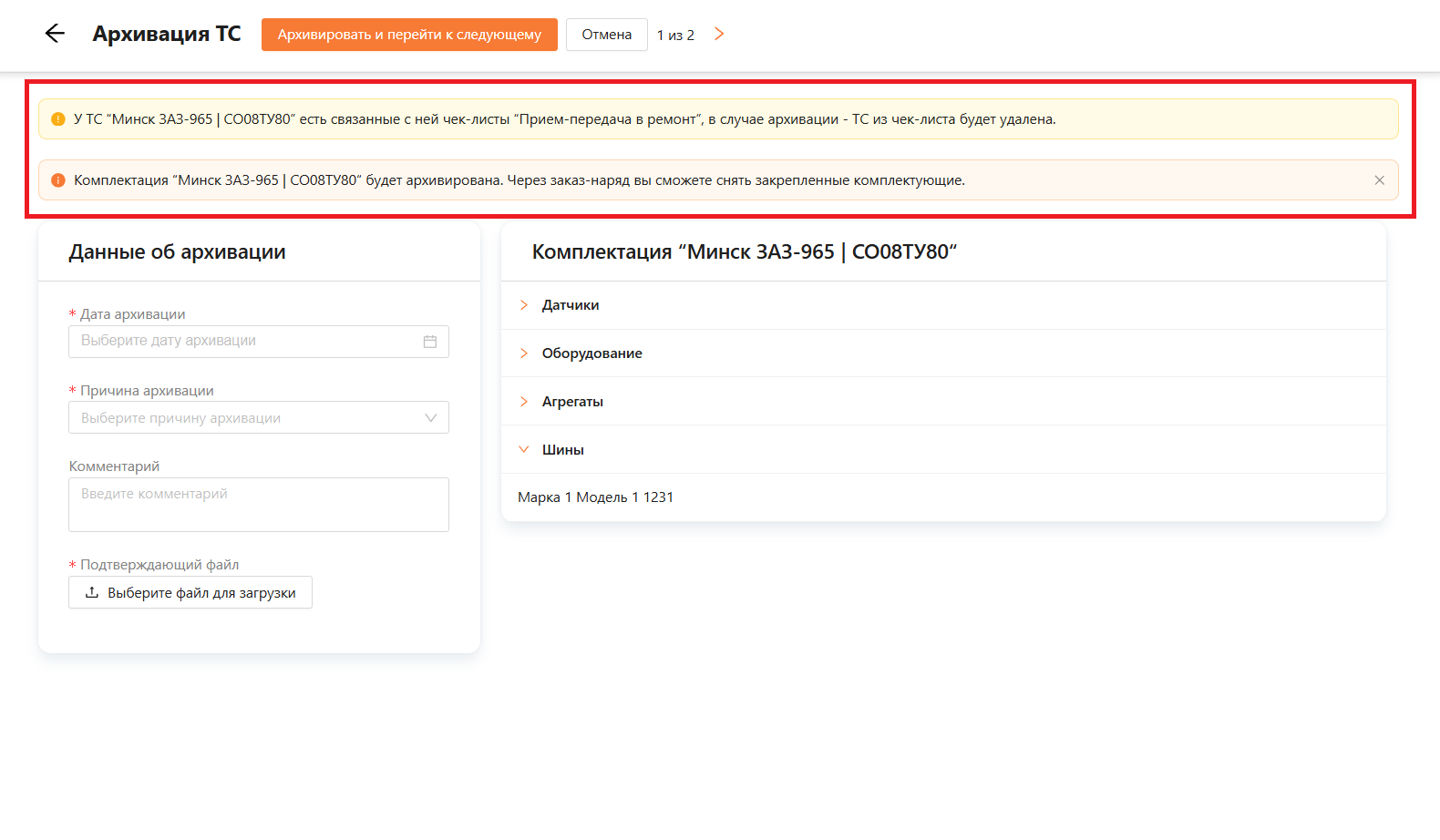Viewport: 1440px width, 840px height.
Task: Open calendar icon in date field
Action: point(430,342)
